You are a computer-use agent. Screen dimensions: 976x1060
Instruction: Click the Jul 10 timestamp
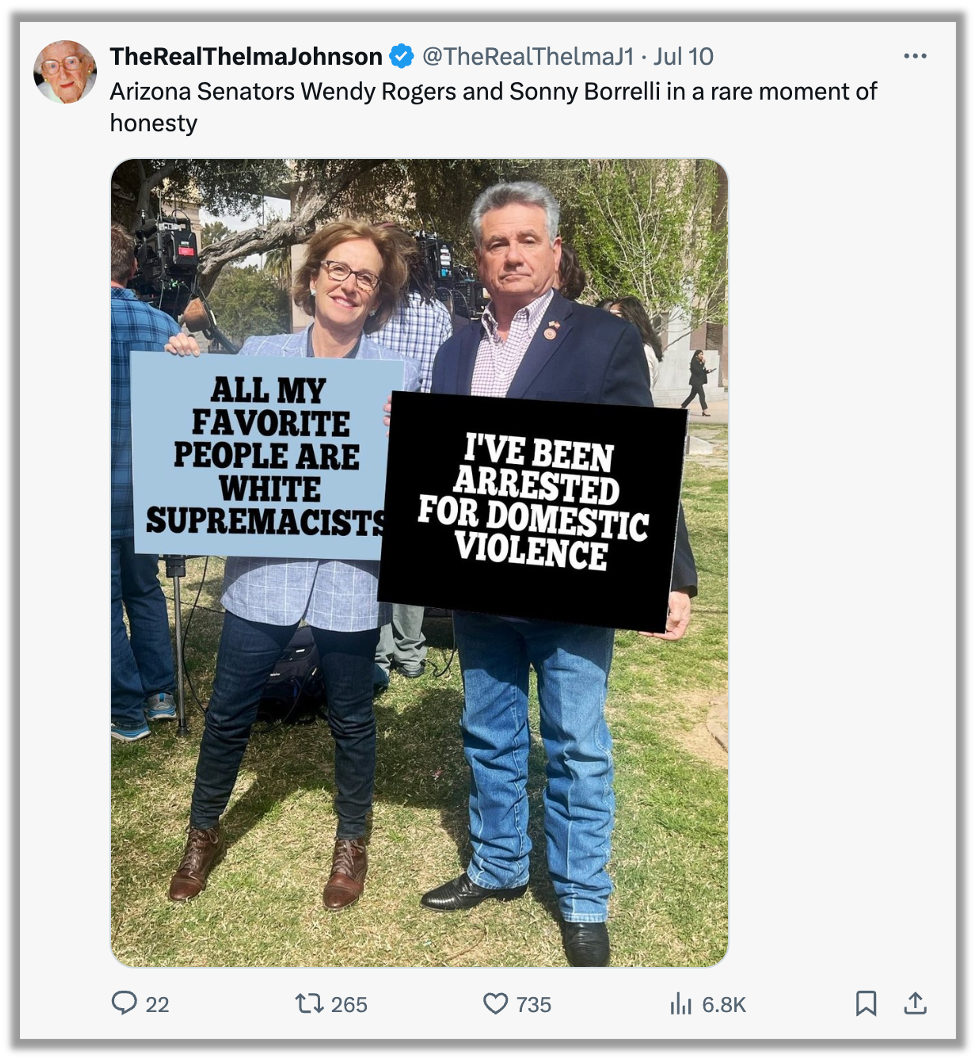[683, 57]
